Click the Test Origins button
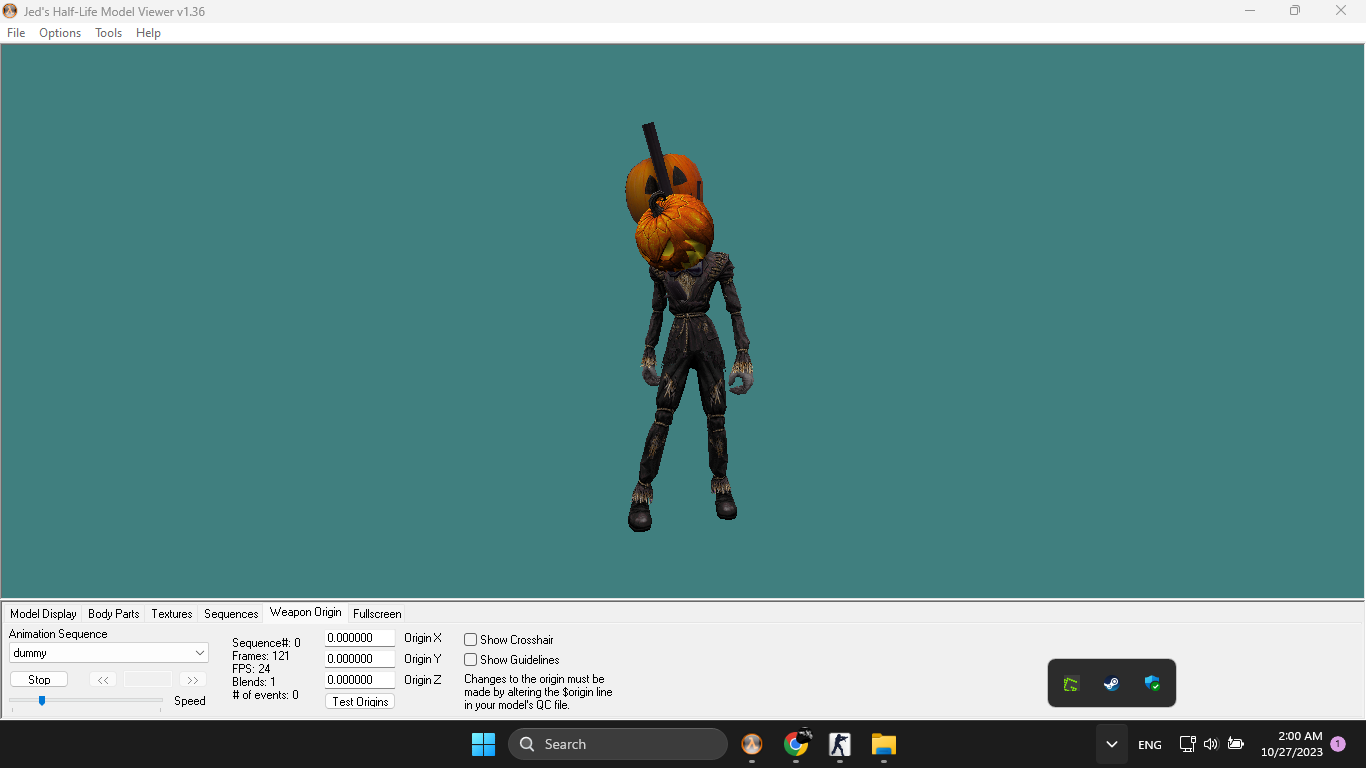 (360, 702)
